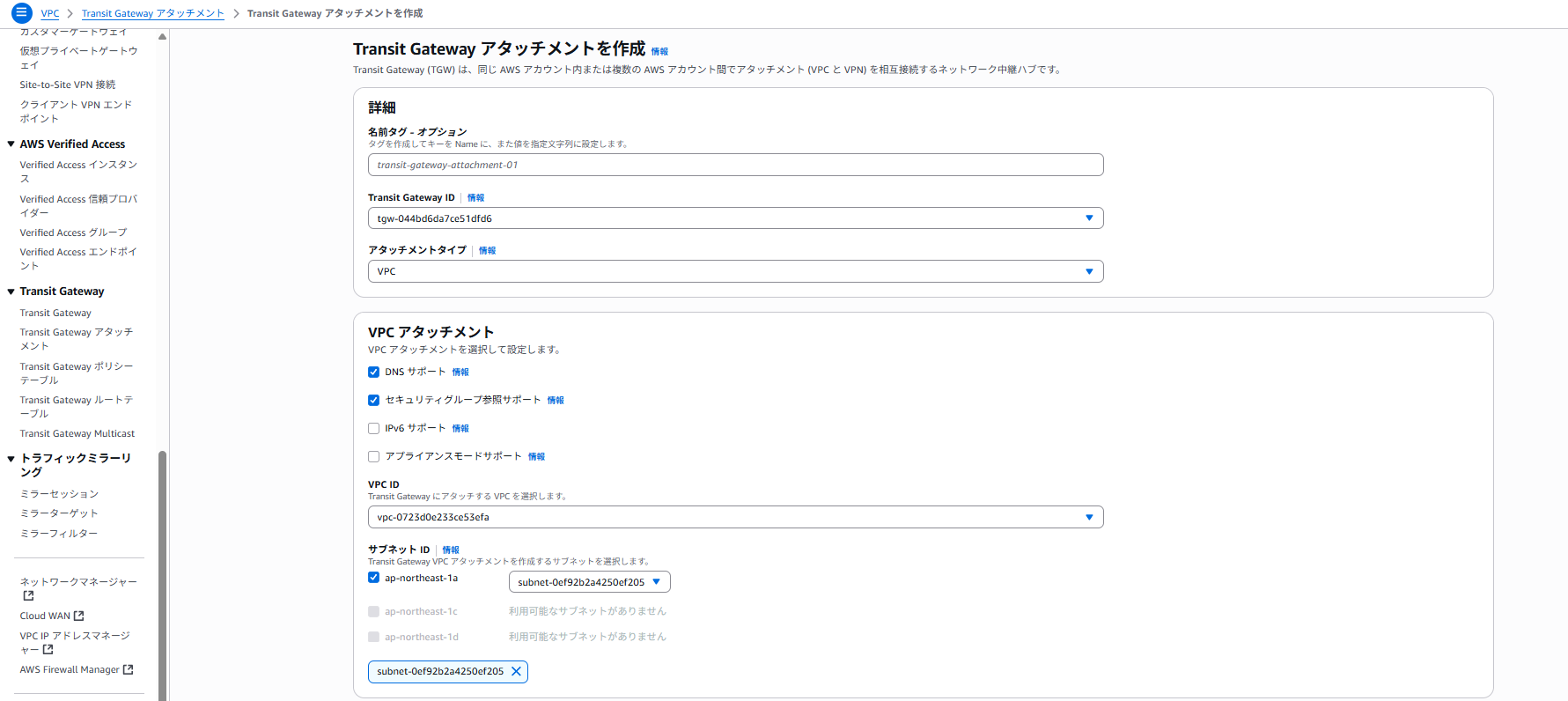The width and height of the screenshot is (1568, 701).
Task: Click the external link icon under ネットワークマネージャー
Action: tap(28, 596)
